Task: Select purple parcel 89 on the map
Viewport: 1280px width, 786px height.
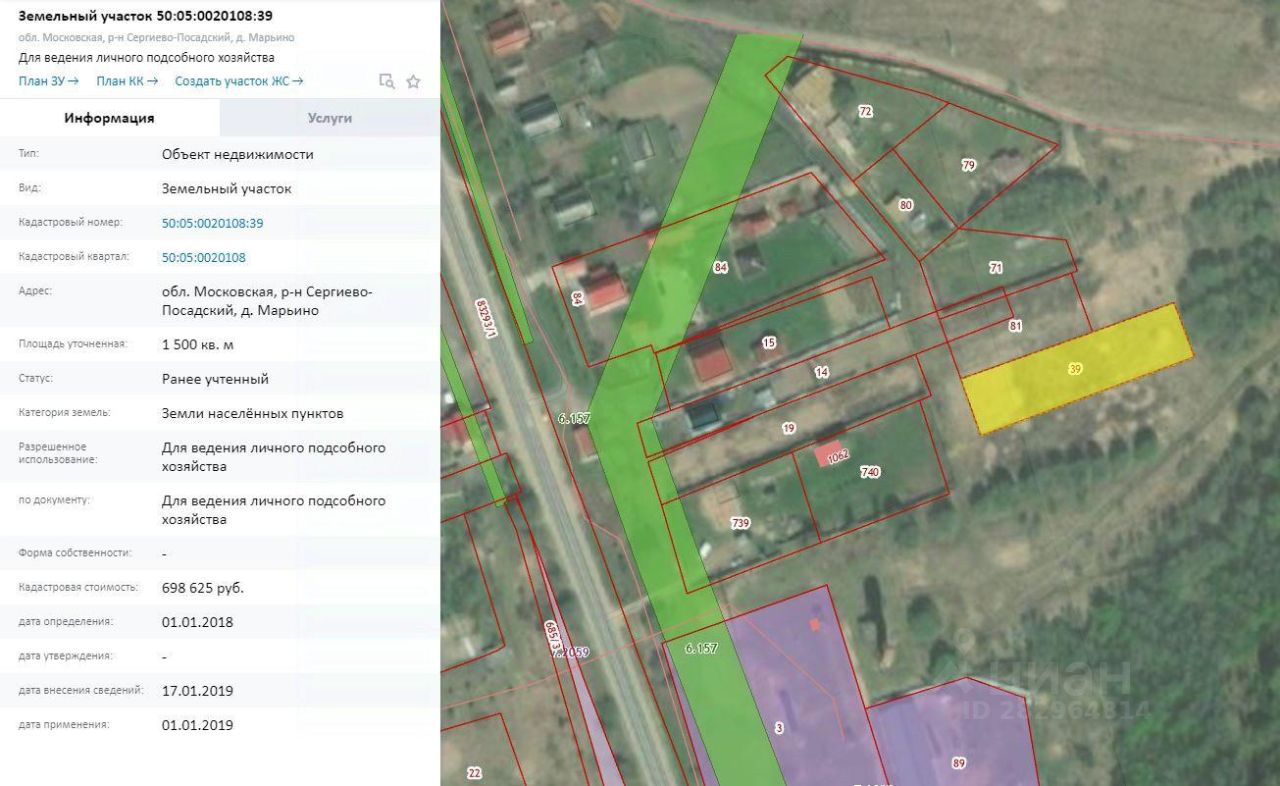Action: [959, 763]
